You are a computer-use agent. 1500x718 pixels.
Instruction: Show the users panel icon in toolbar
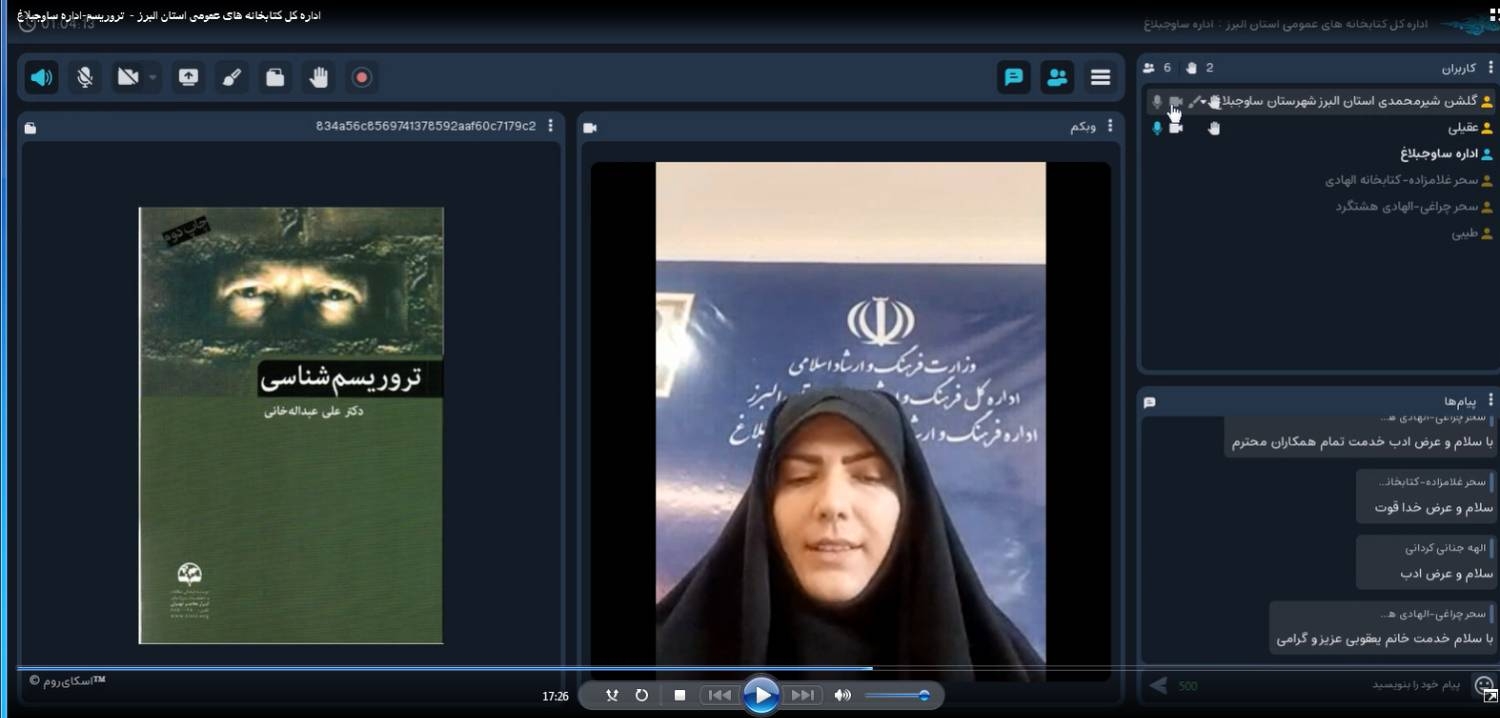pyautogui.click(x=1057, y=77)
